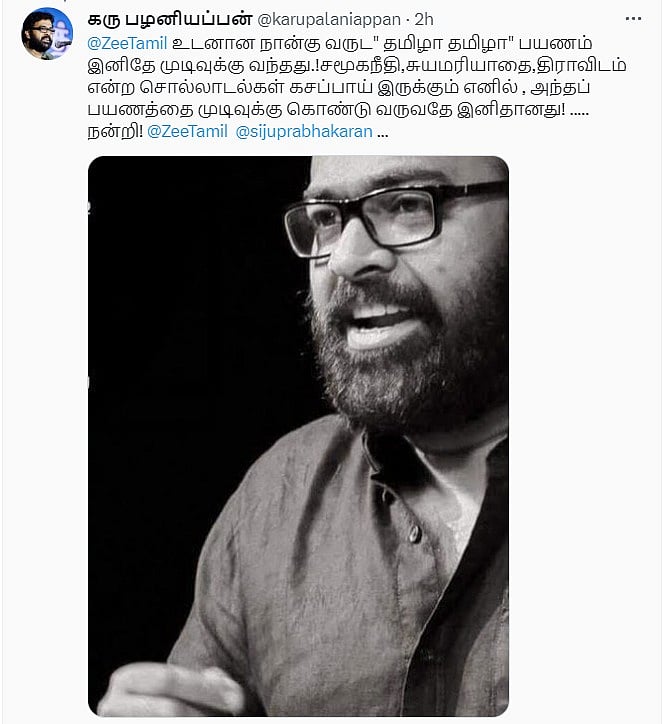Image resolution: width=664 pixels, height=724 pixels.
Task: Open the three-dot more options menu
Action: pos(633,19)
